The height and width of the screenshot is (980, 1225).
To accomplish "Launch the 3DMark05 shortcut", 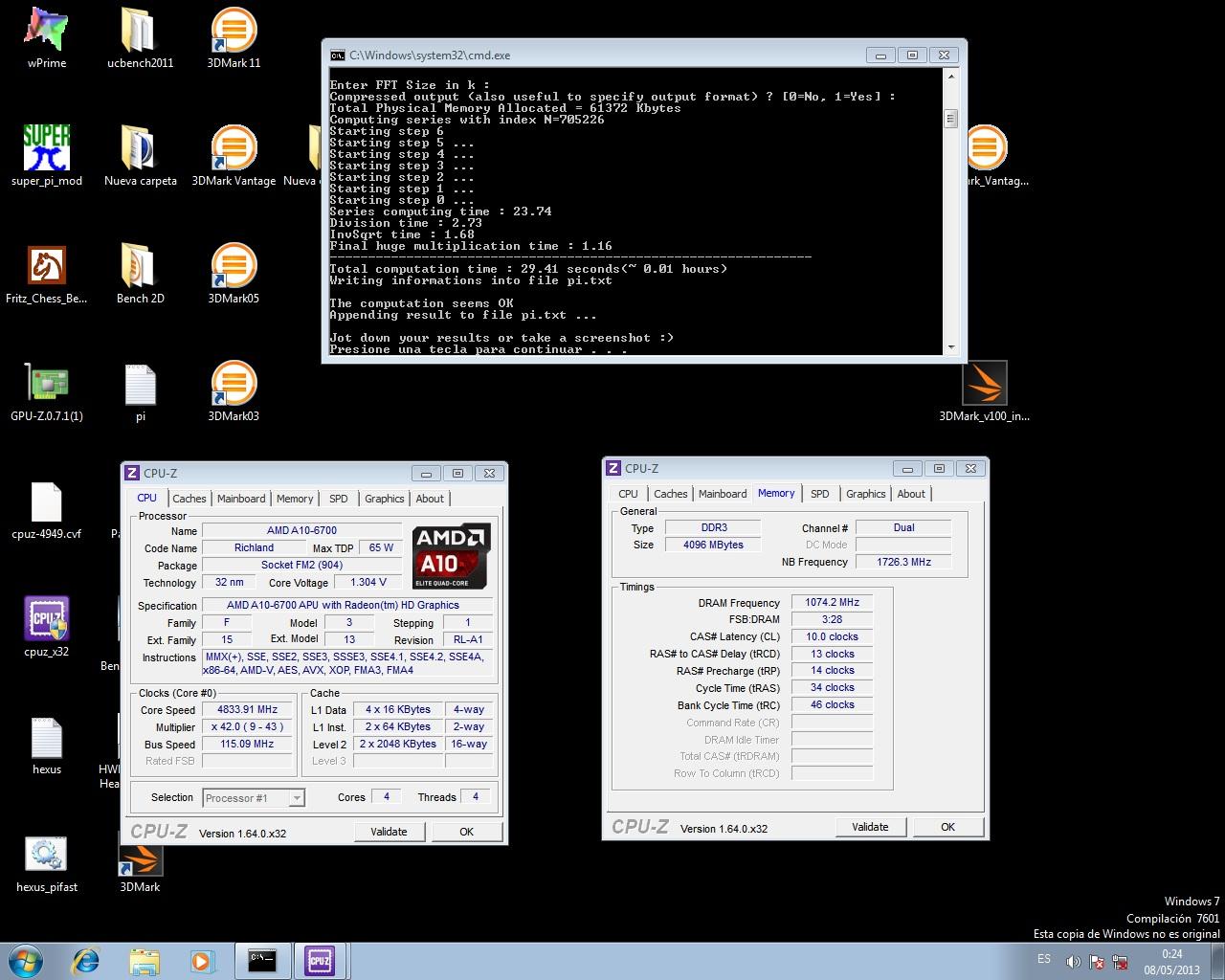I will tap(234, 274).
